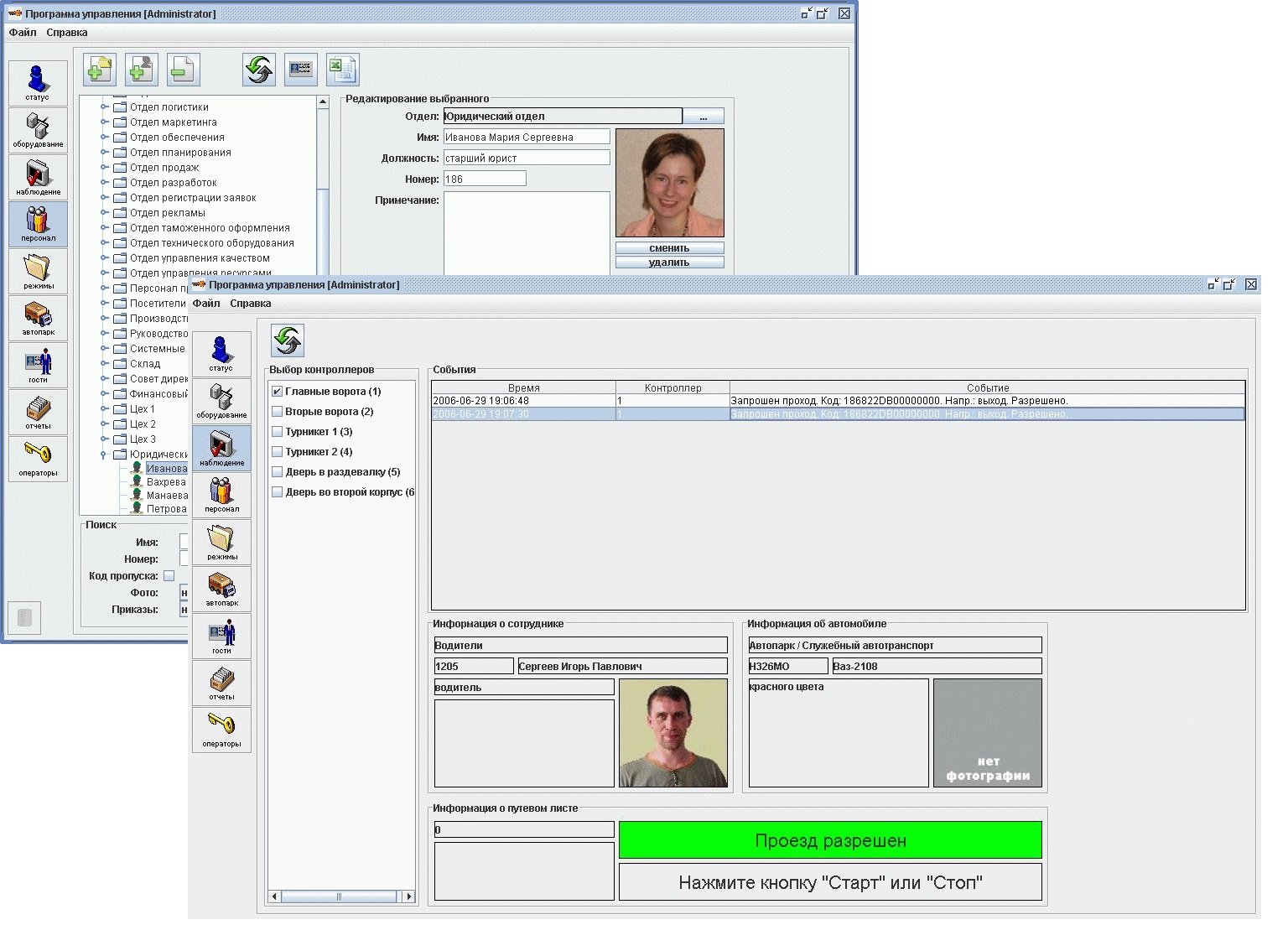Click the удалить photo button
Image resolution: width=1288 pixels, height=951 pixels.
click(x=669, y=262)
